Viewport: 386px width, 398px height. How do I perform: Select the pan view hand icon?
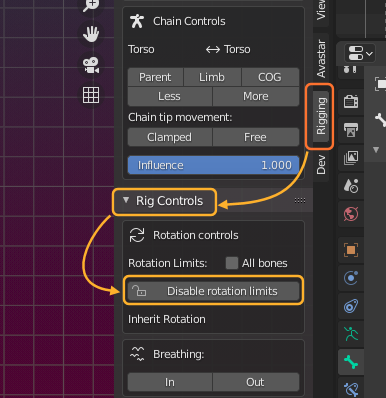coord(91,34)
